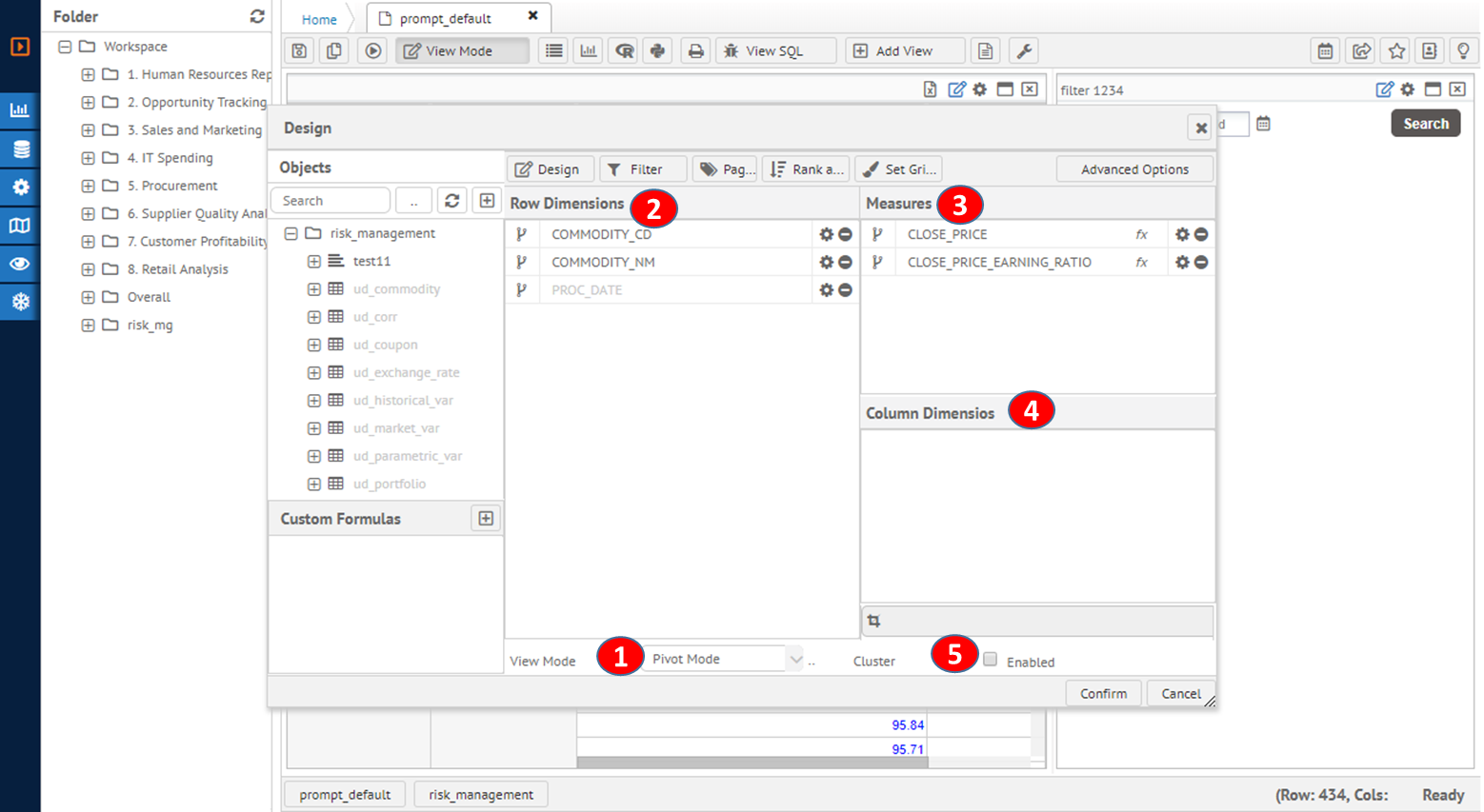Remove the COMMODITY_CD row dimension

click(x=845, y=234)
